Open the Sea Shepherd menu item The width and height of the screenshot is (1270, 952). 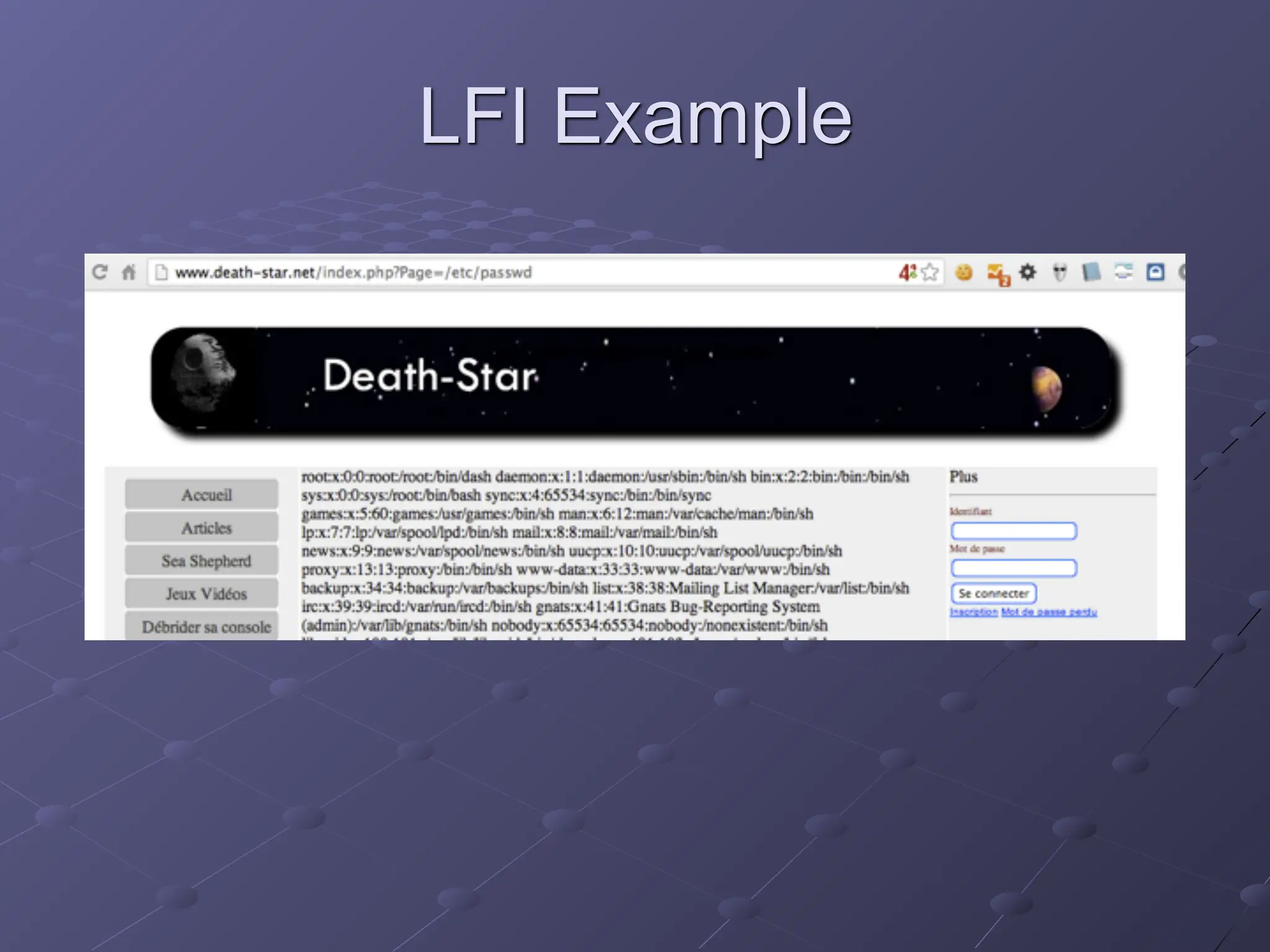point(202,560)
